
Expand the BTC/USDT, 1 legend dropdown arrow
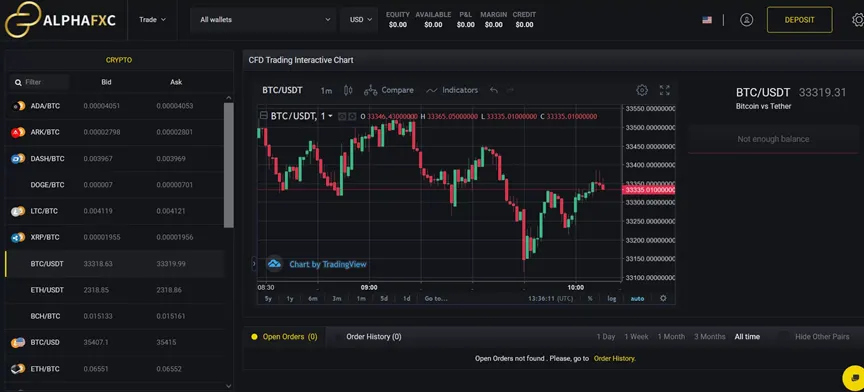click(330, 116)
